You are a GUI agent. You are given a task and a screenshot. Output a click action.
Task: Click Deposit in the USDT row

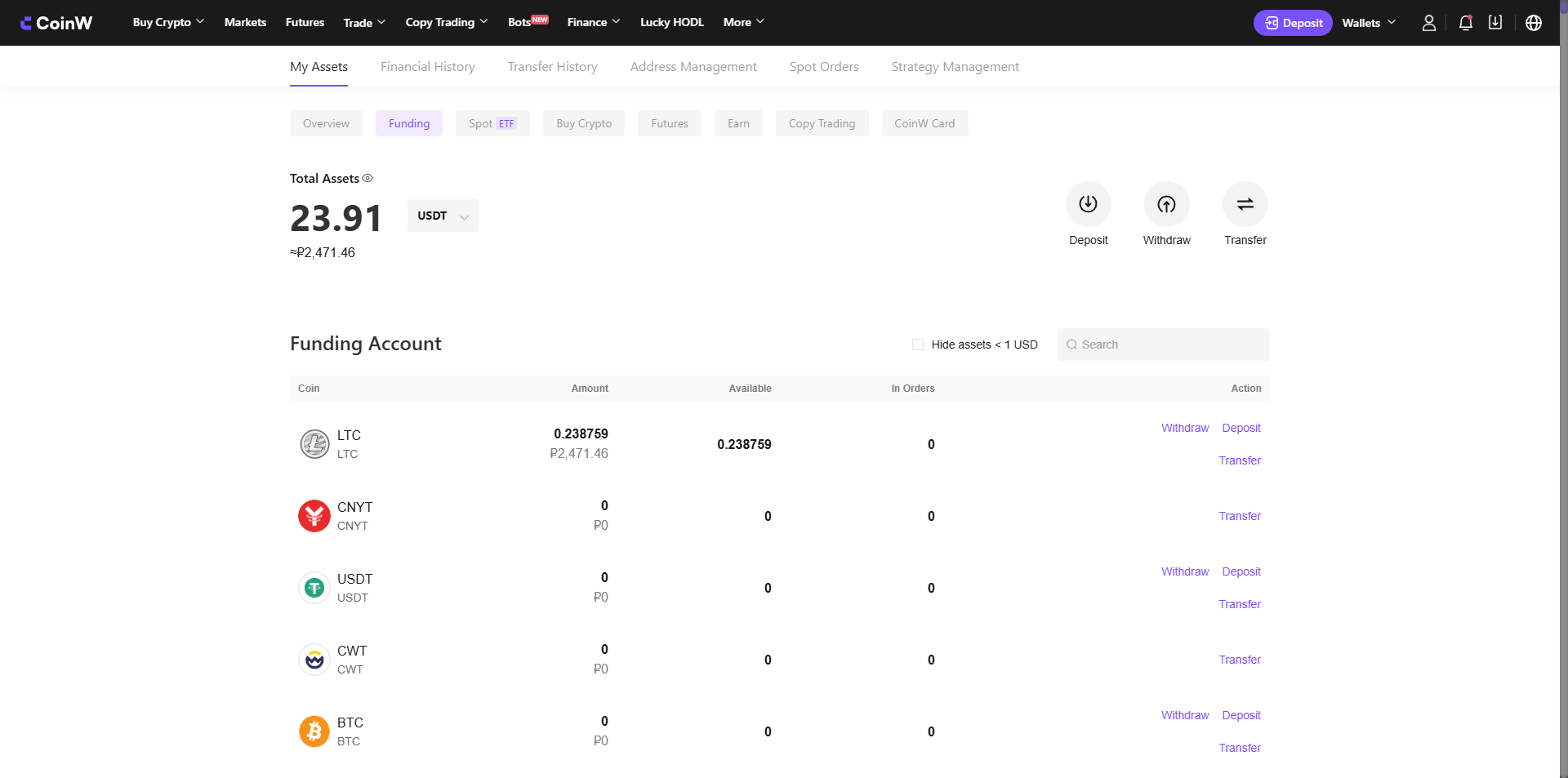coord(1241,571)
